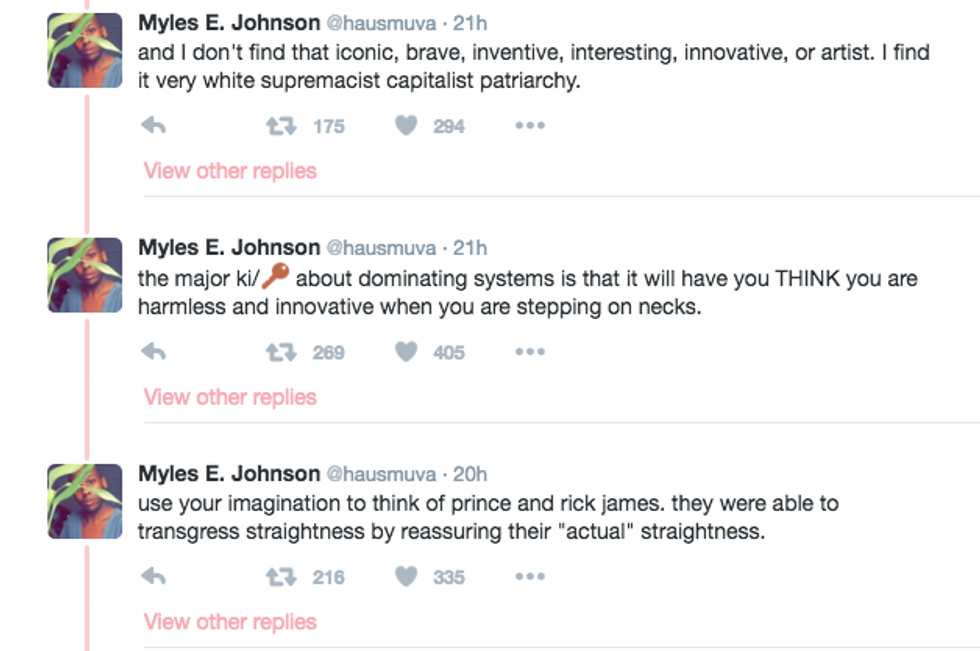This screenshot has height=651, width=980.
Task: Open more options on the dominating systems tweet
Action: [x=529, y=352]
